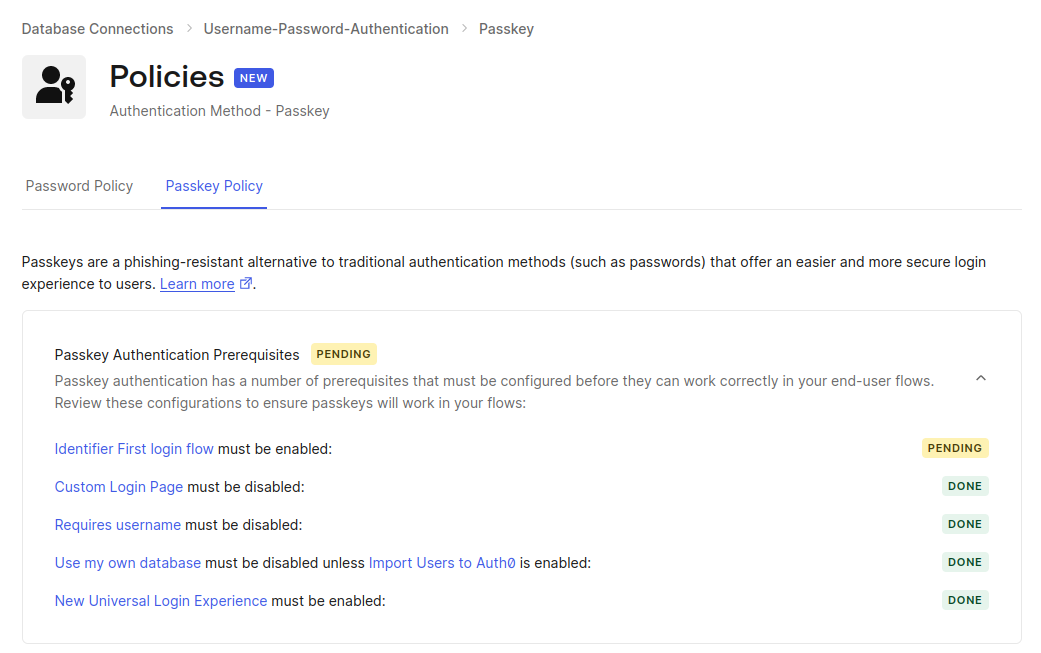Click the passkey user-key icon
Image resolution: width=1041 pixels, height=653 pixels.
[x=54, y=87]
